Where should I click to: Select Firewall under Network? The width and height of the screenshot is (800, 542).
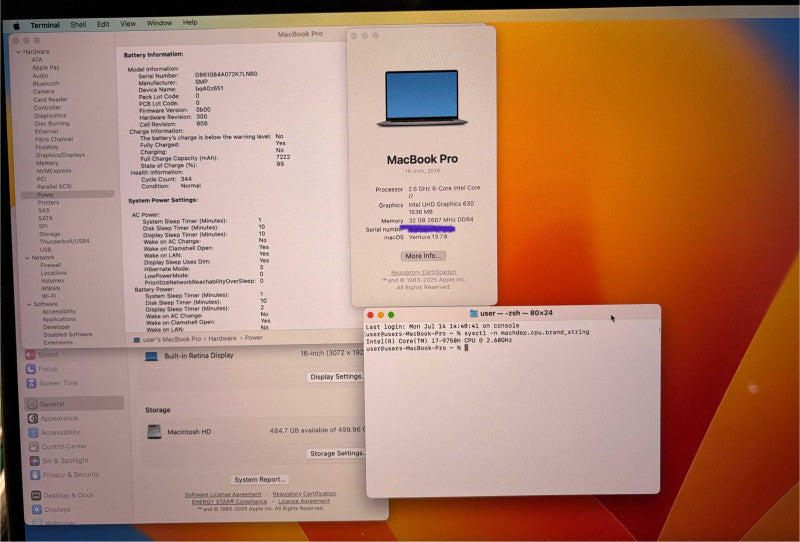51,265
